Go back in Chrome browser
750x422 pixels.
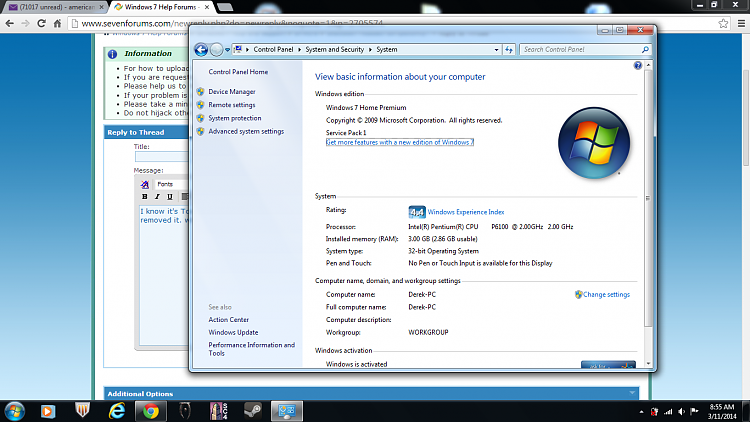click(x=10, y=23)
